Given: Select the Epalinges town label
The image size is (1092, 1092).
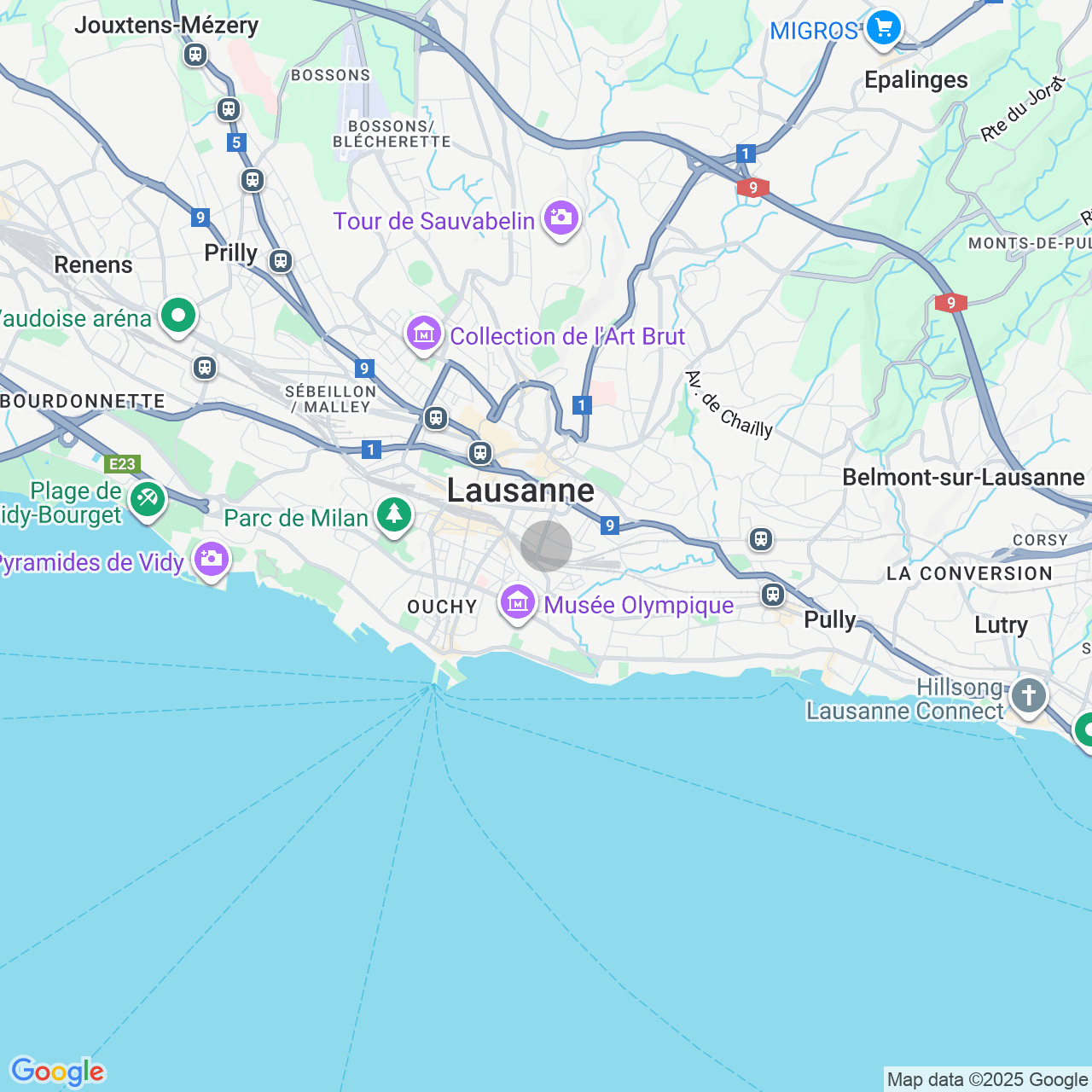Looking at the screenshot, I should click(x=916, y=80).
